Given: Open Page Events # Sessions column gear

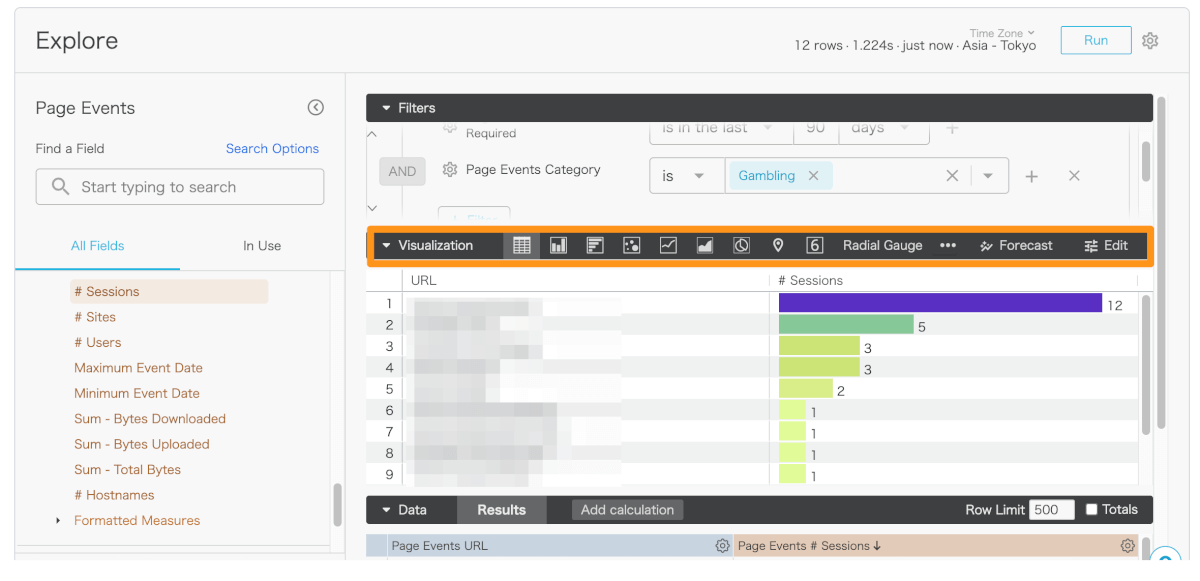Looking at the screenshot, I should coord(1128,546).
